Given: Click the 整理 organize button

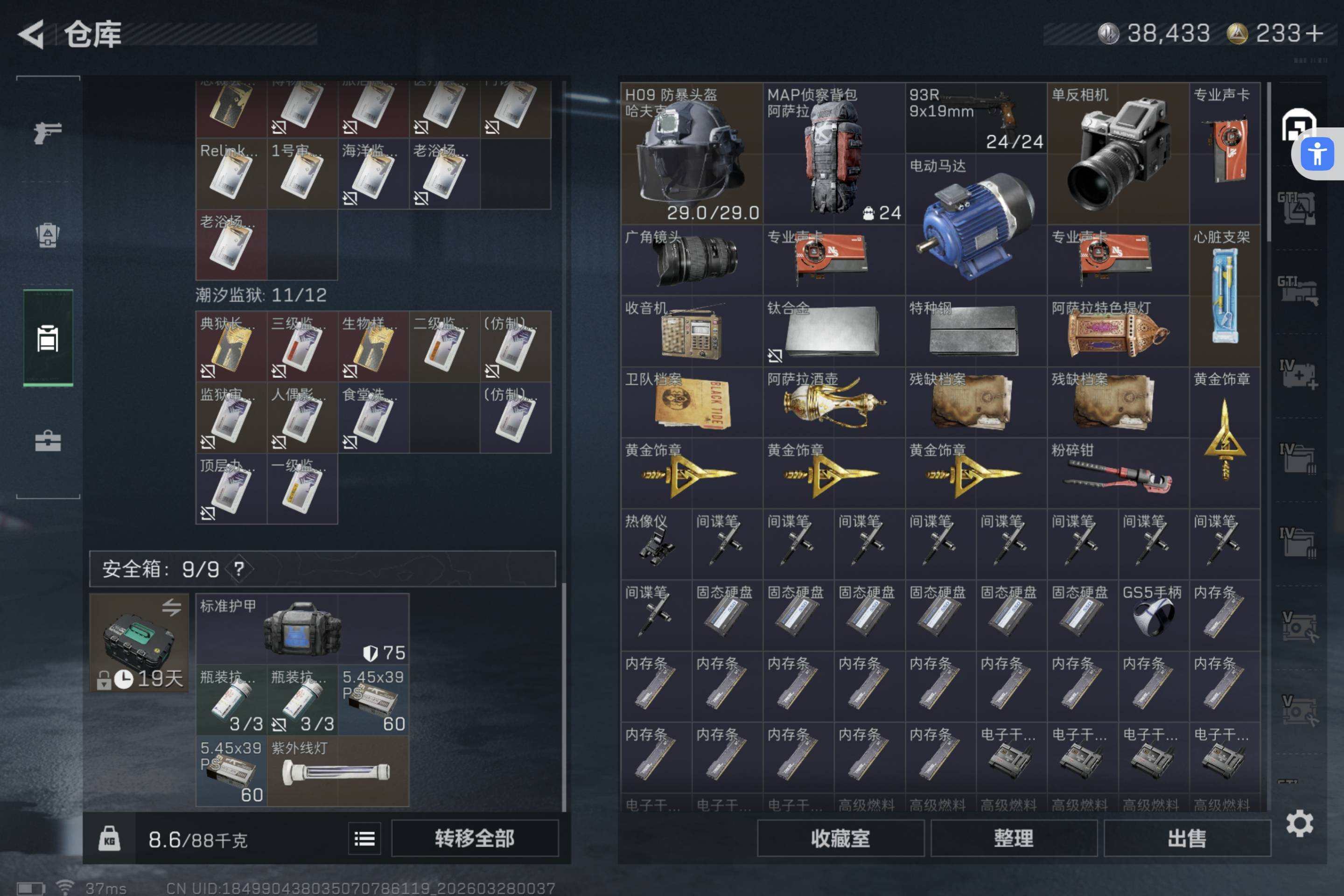Looking at the screenshot, I should [1013, 838].
